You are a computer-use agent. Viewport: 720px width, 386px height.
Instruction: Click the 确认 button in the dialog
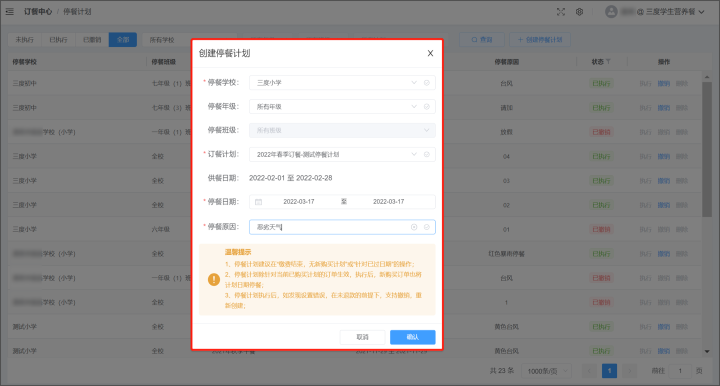point(412,337)
